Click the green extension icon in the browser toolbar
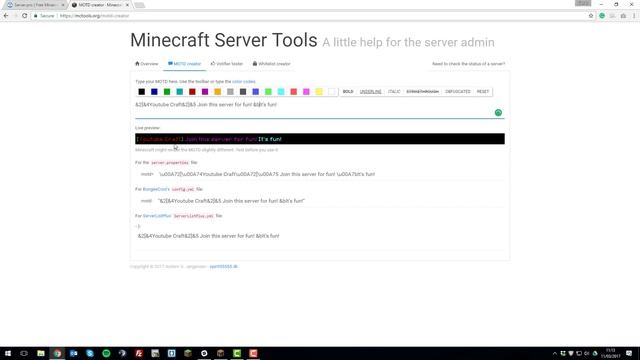Screen dimensions: 640x360 tap(602, 16)
